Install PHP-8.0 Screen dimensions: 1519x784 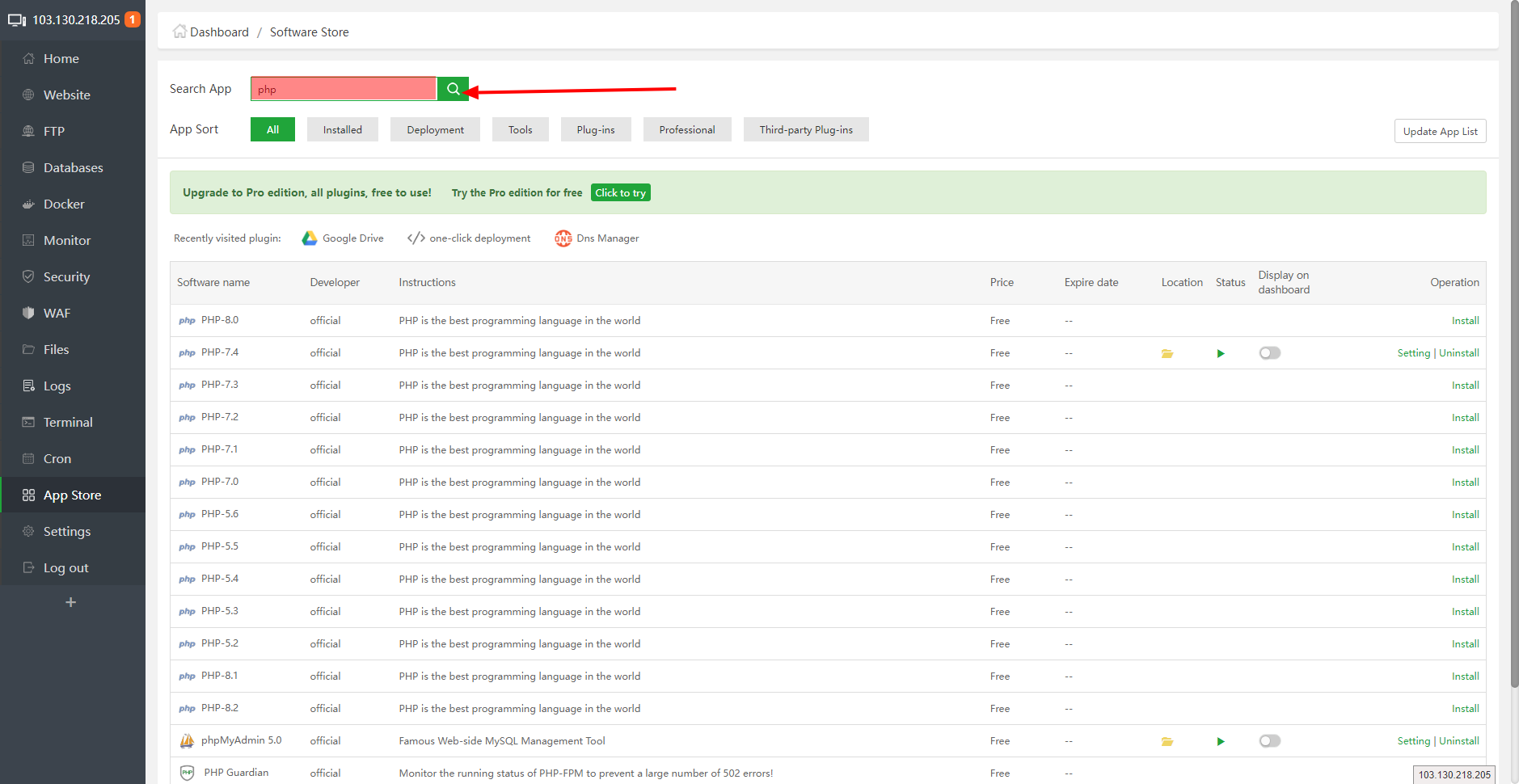1465,321
